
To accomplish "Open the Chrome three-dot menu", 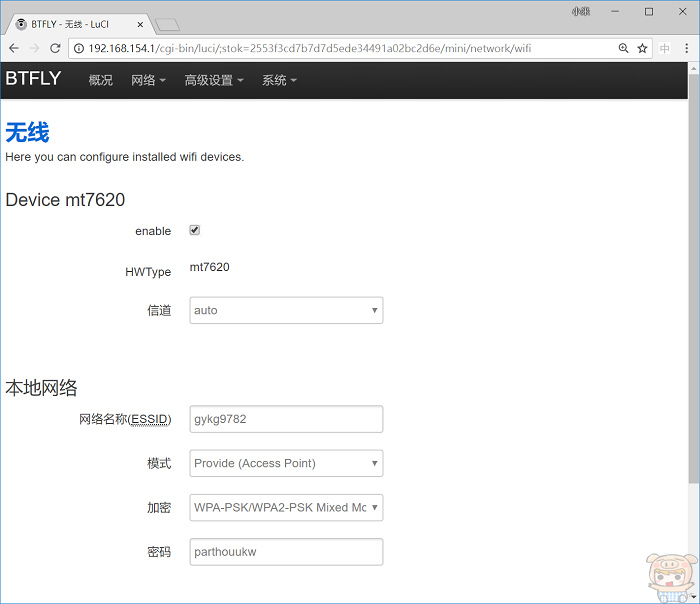I will tap(687, 48).
